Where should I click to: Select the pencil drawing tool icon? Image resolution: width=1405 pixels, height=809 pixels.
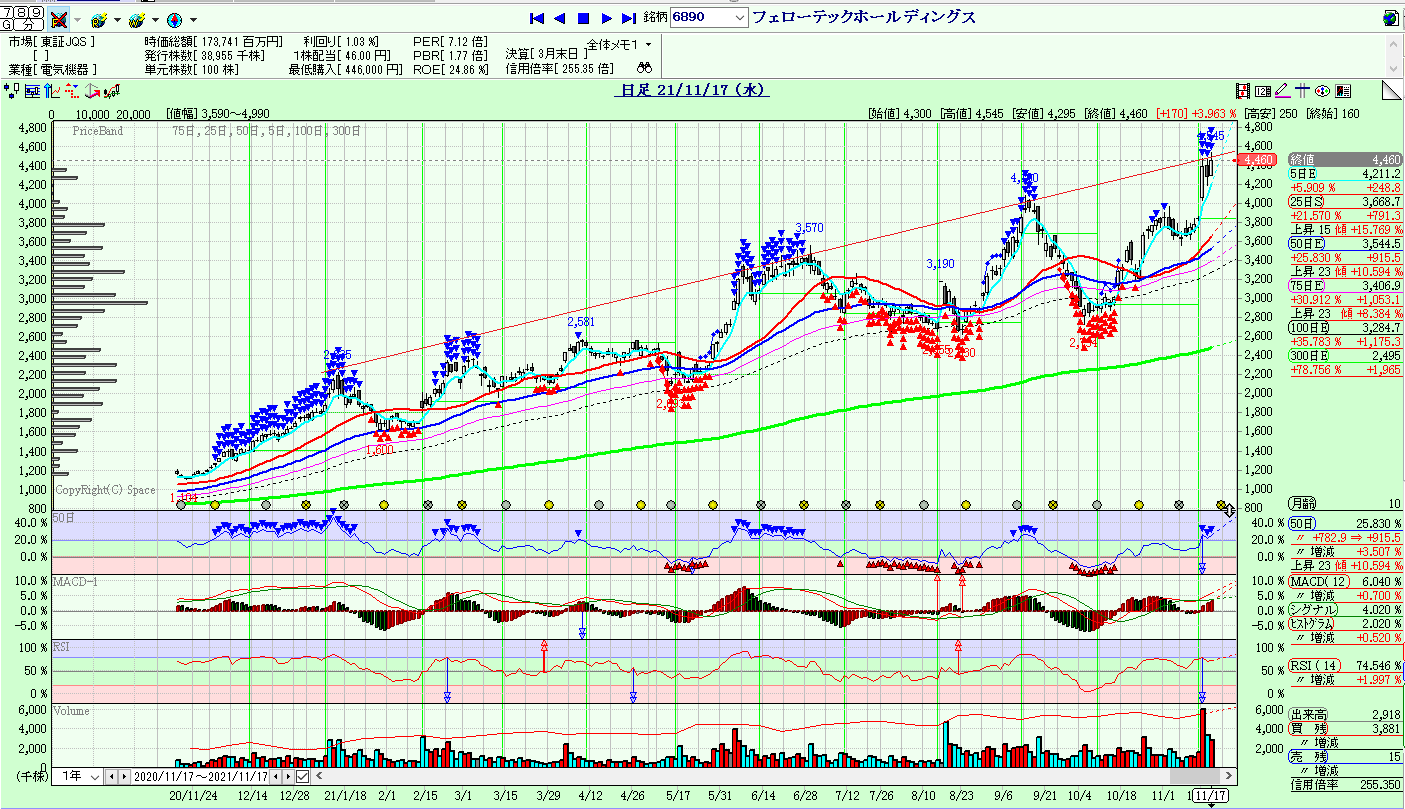pyautogui.click(x=1281, y=91)
